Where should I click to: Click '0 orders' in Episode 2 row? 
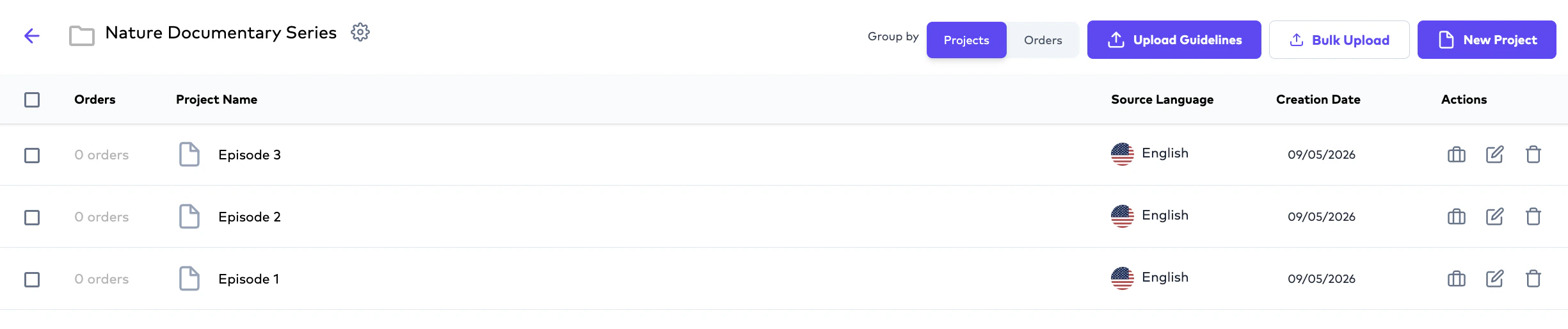(102, 217)
